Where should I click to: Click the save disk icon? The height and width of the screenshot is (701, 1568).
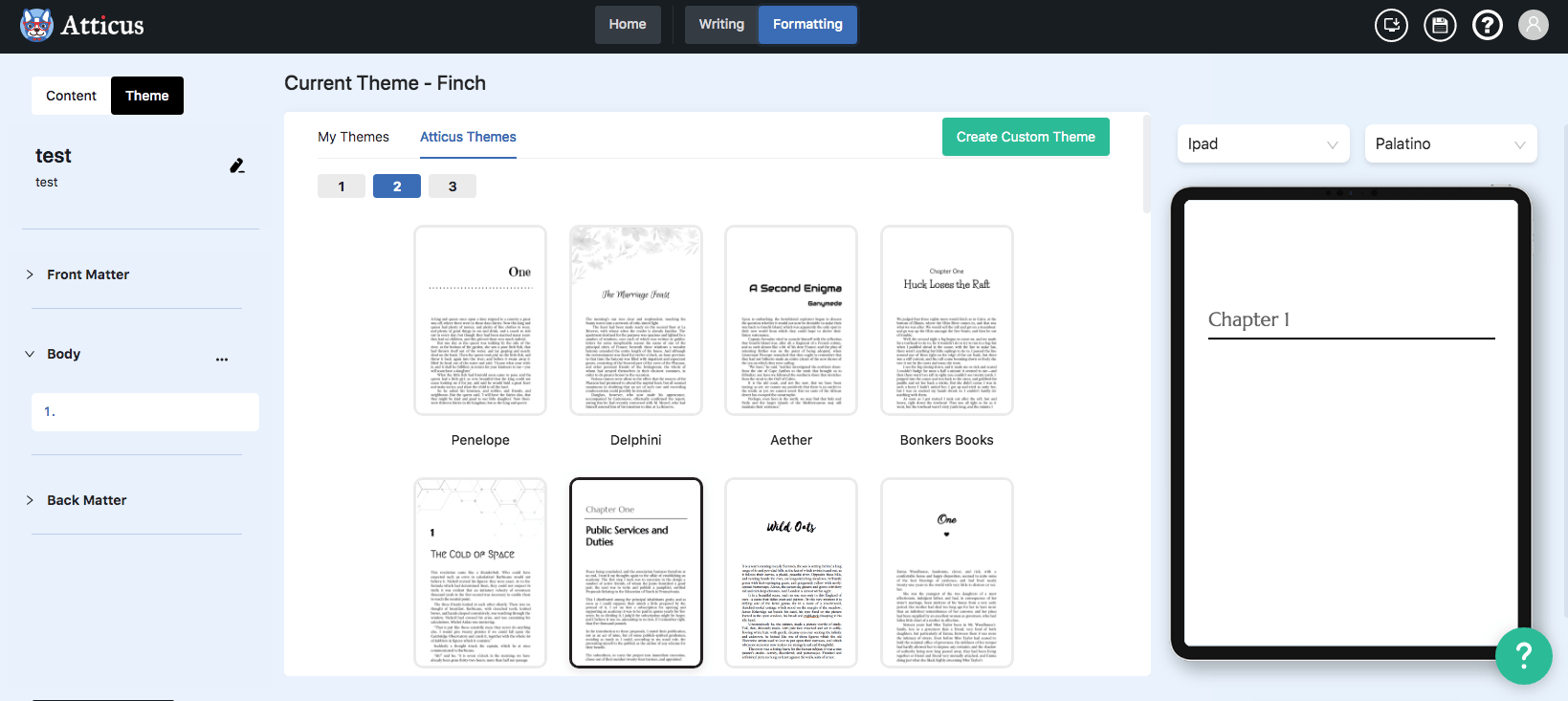point(1440,25)
